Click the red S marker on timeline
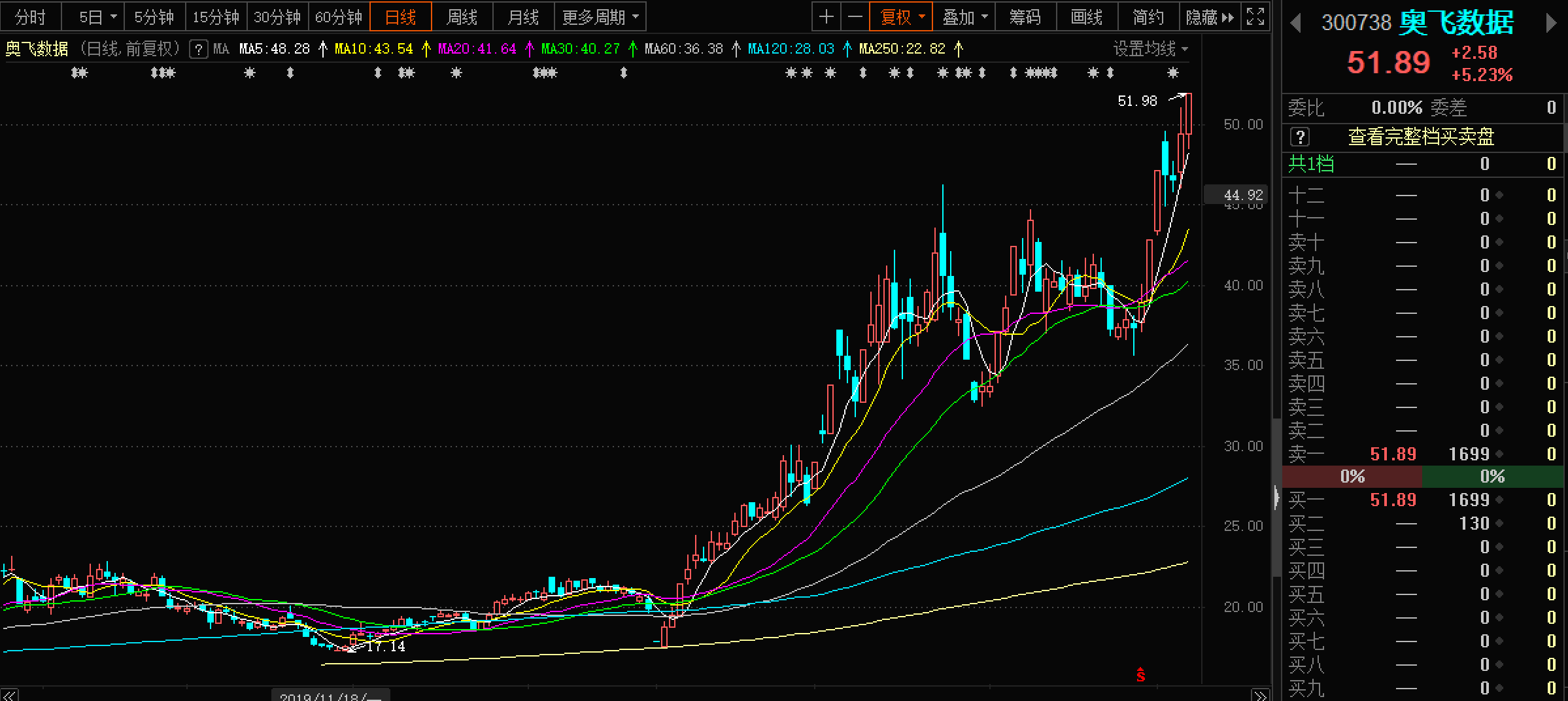 point(1141,674)
